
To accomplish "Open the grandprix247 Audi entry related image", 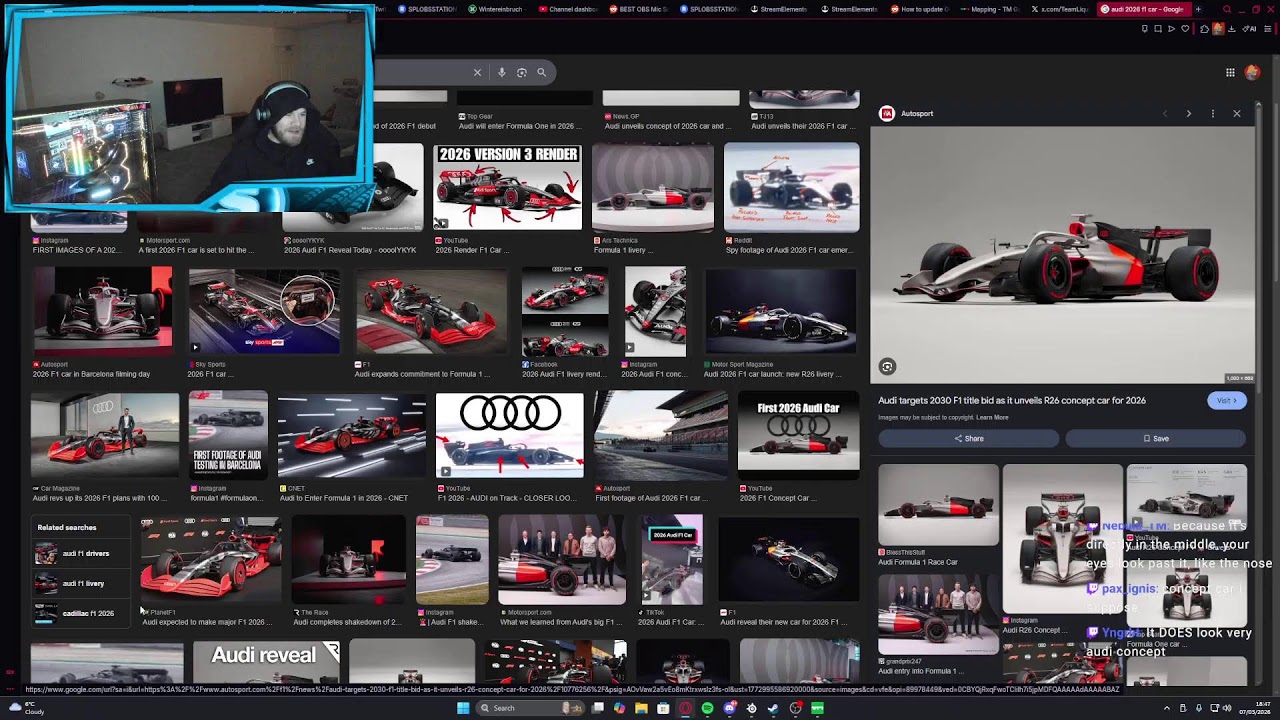I will (938, 613).
